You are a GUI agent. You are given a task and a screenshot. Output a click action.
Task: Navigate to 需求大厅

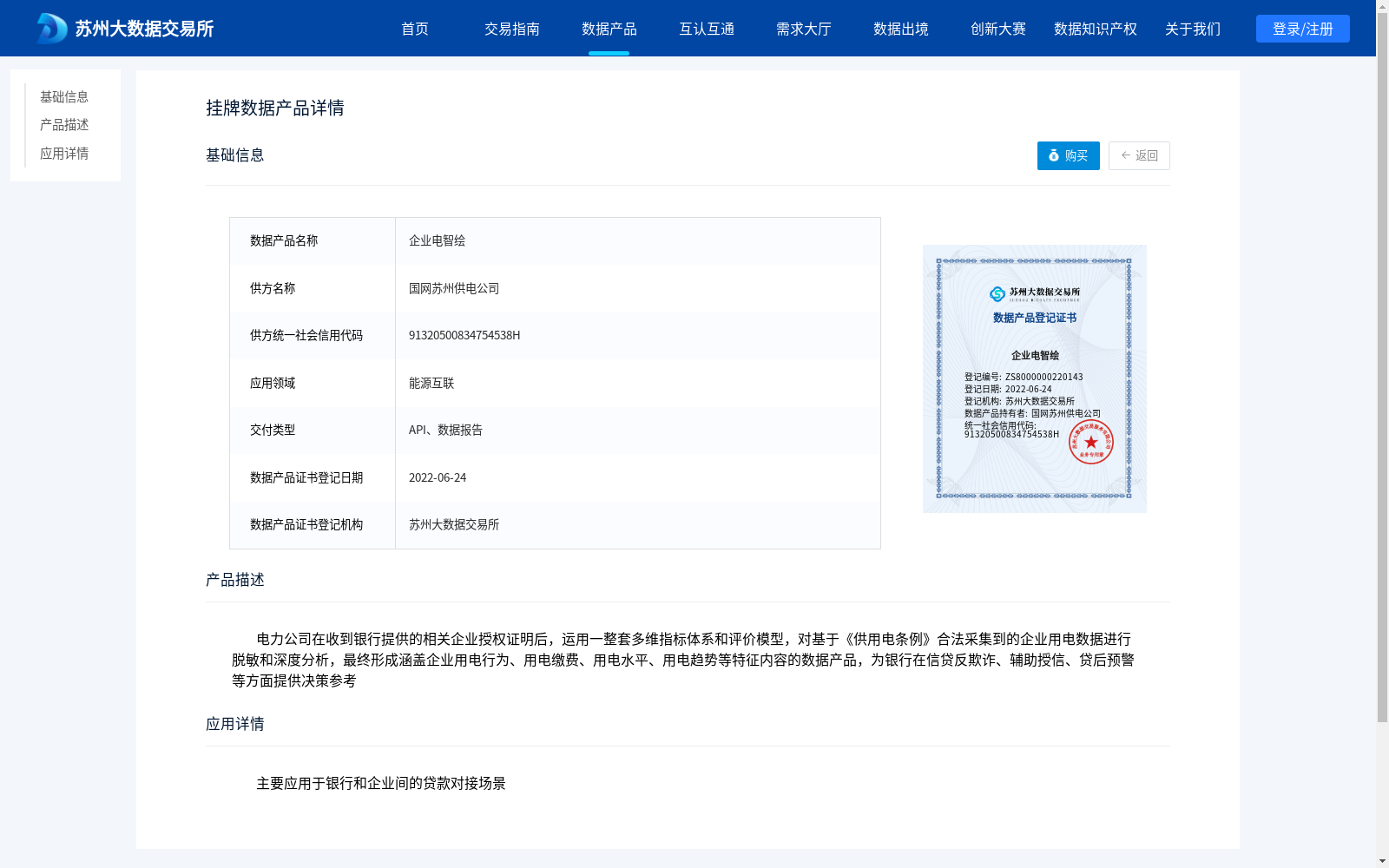[804, 29]
